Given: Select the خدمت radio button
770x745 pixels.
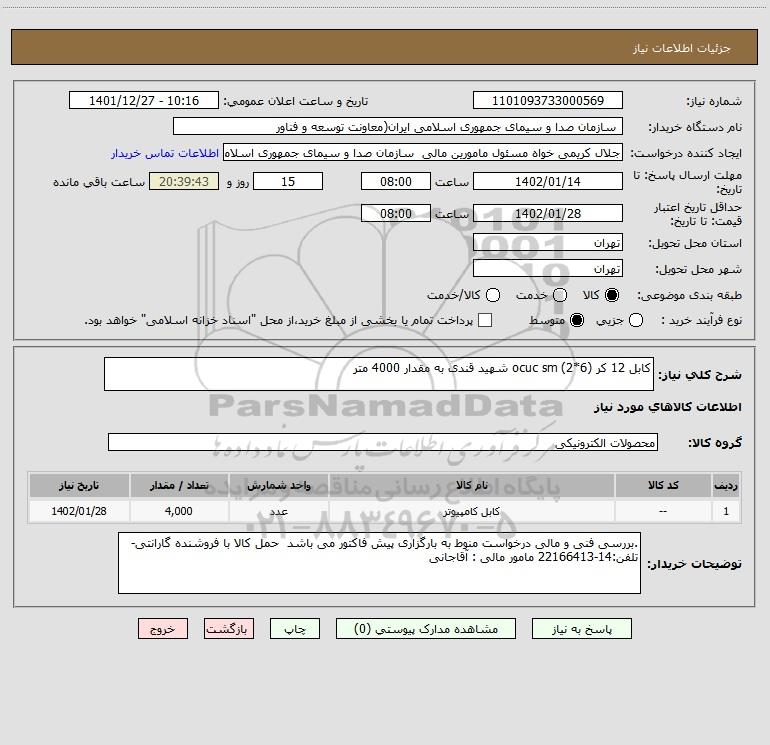Looking at the screenshot, I should coord(560,295).
